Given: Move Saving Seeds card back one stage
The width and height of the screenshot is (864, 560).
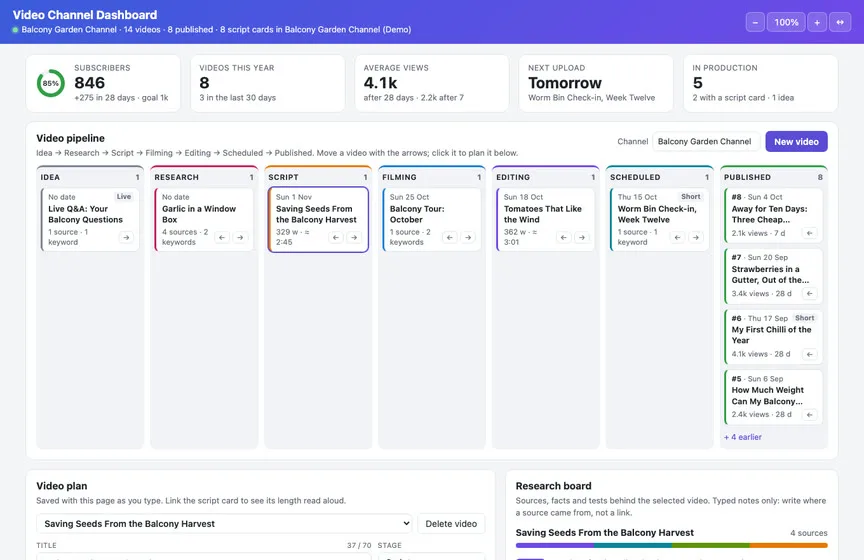Looking at the screenshot, I should pyautogui.click(x=336, y=238).
